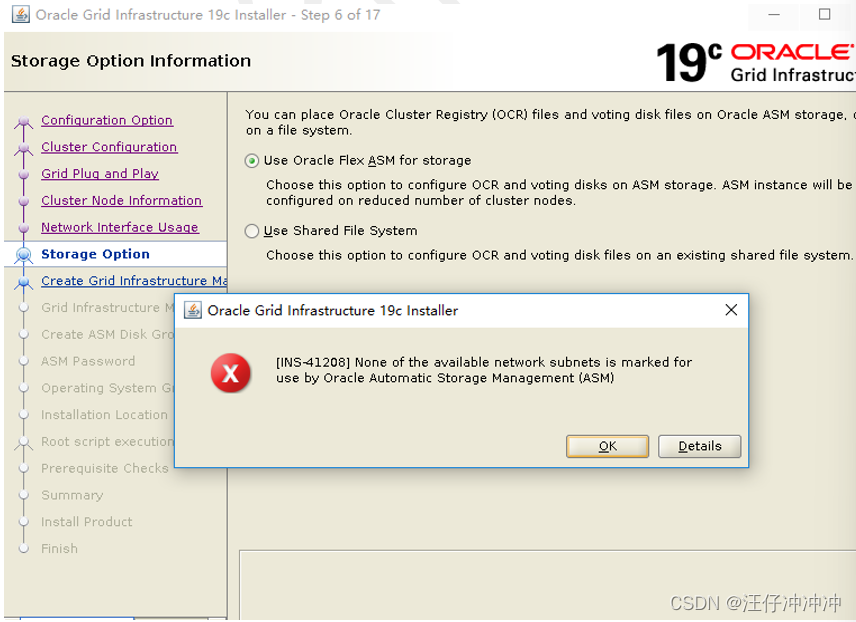856x622 pixels.
Task: Click the step icon next to Configuration Option
Action: pyautogui.click(x=24, y=120)
